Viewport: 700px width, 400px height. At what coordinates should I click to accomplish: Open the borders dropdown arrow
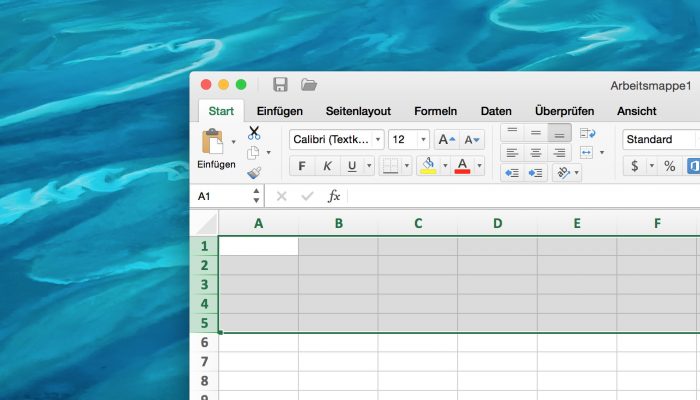point(407,166)
